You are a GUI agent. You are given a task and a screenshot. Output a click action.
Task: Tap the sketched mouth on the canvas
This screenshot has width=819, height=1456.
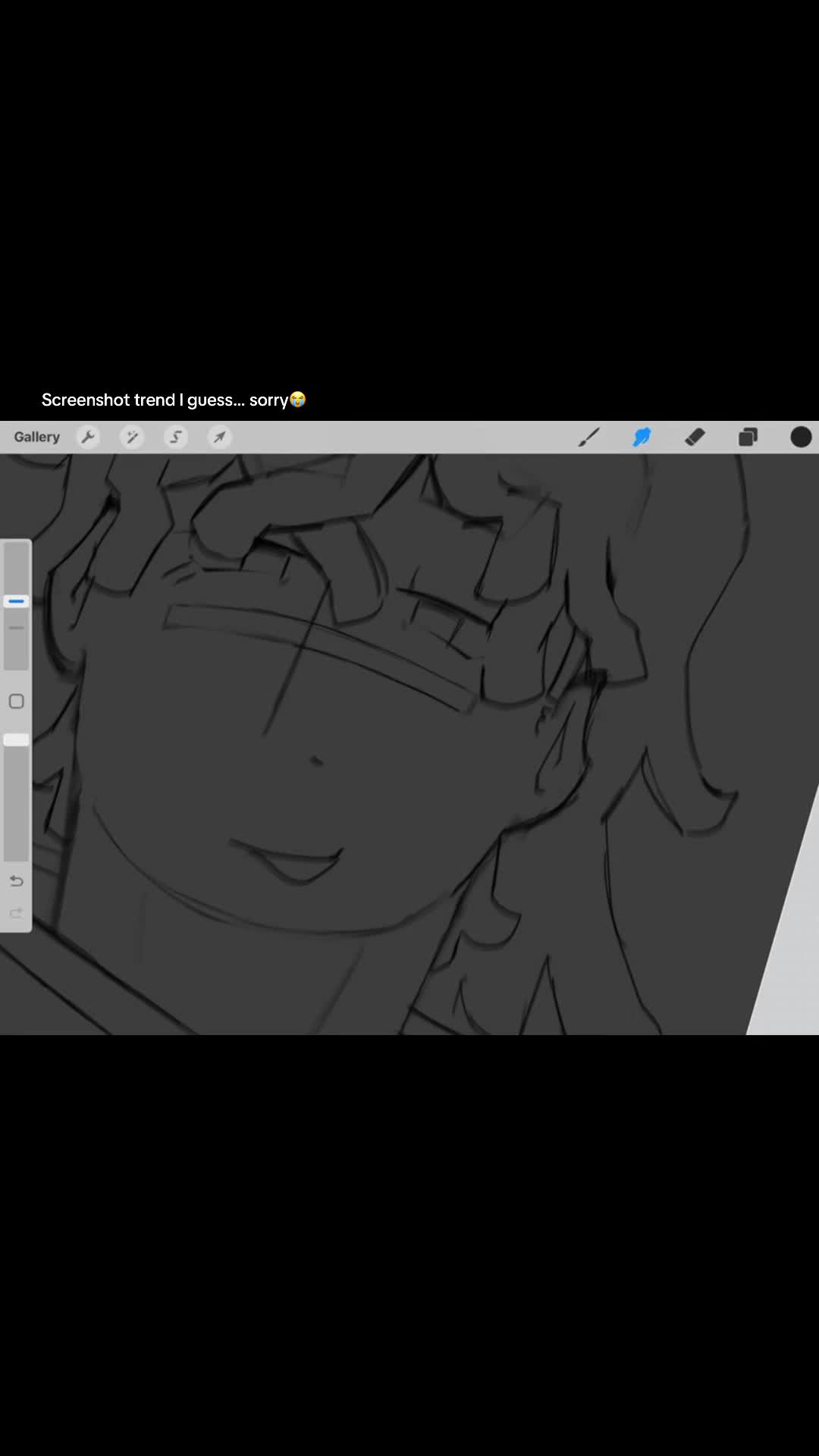(287, 861)
